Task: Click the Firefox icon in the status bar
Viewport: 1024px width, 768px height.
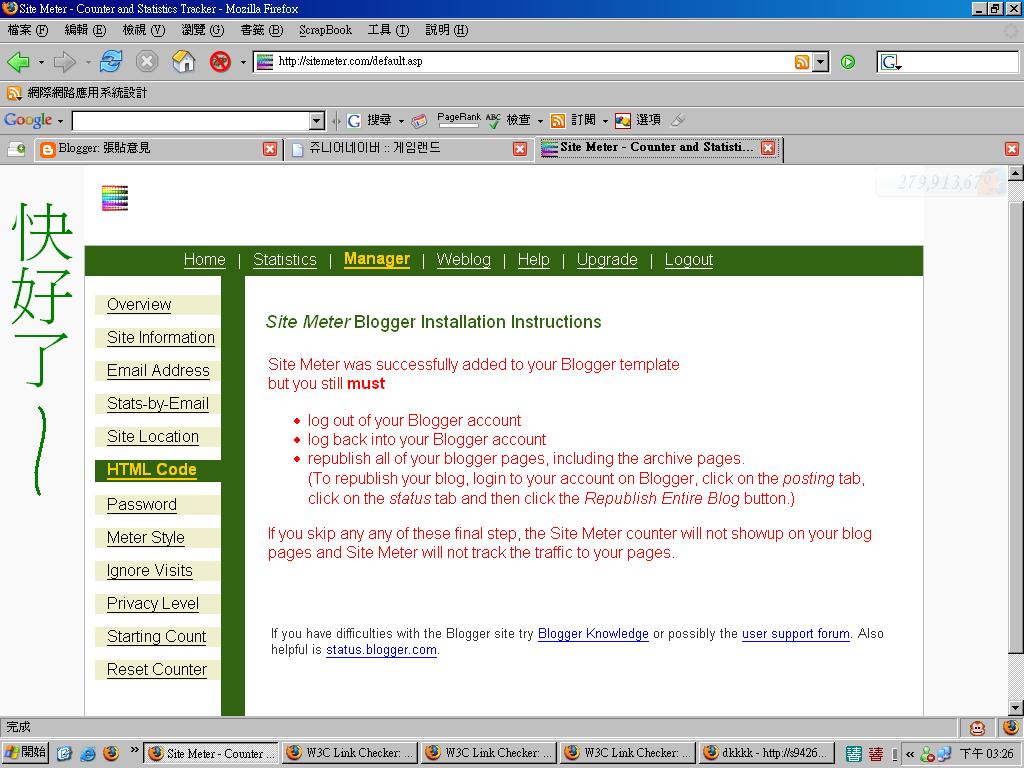Action: (1010, 727)
